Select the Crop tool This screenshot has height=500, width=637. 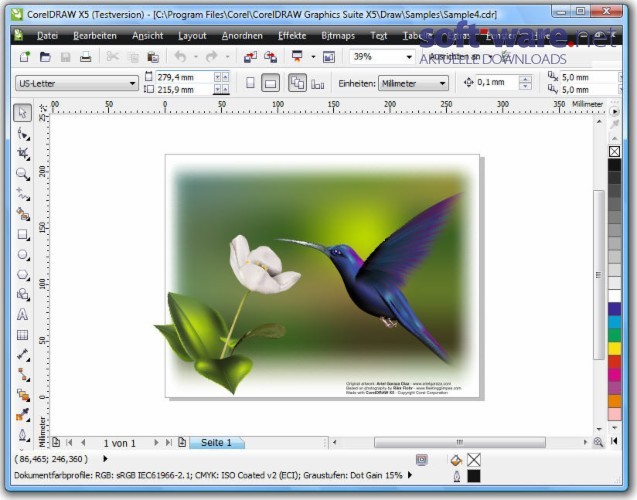[x=23, y=154]
